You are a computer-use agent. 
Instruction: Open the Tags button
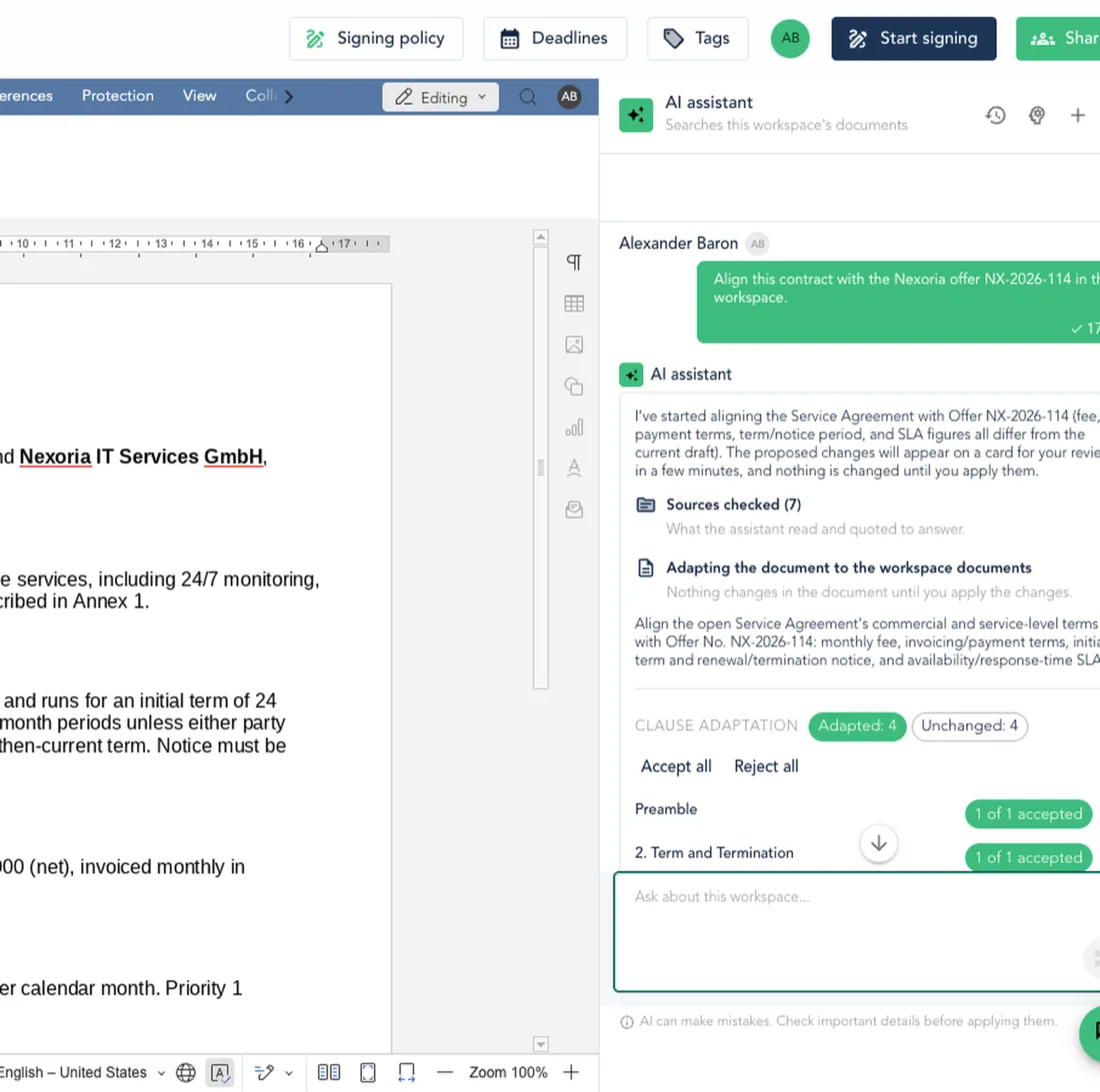click(697, 39)
